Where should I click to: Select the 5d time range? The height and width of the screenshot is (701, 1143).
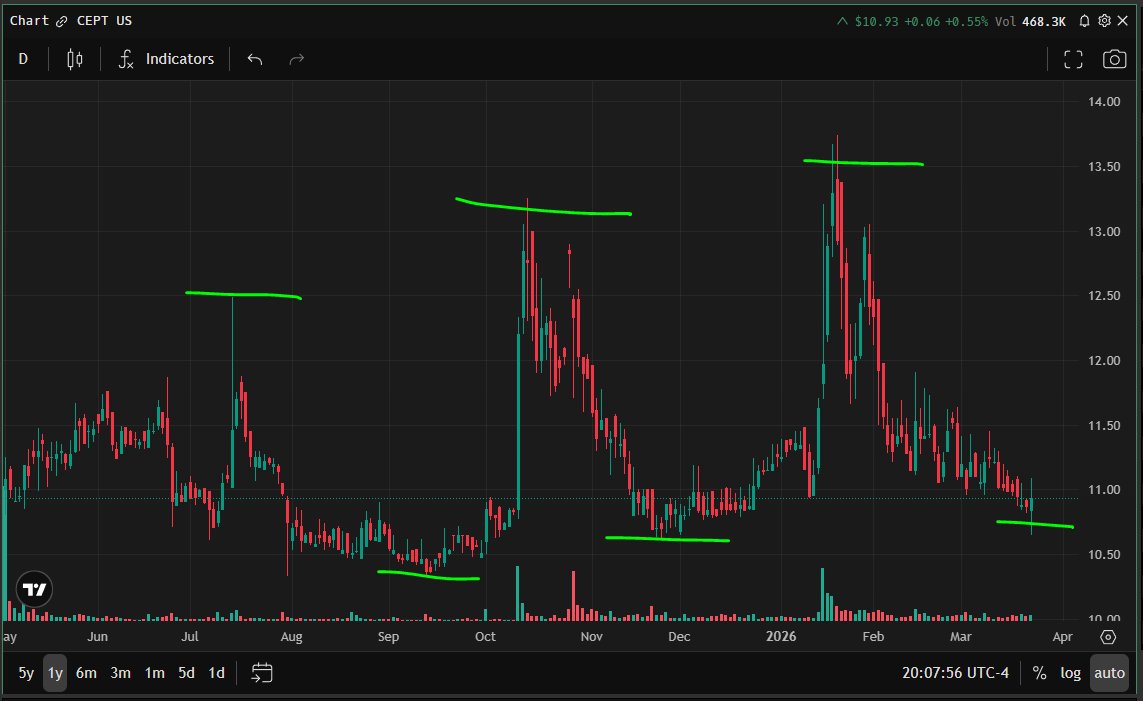coord(187,673)
